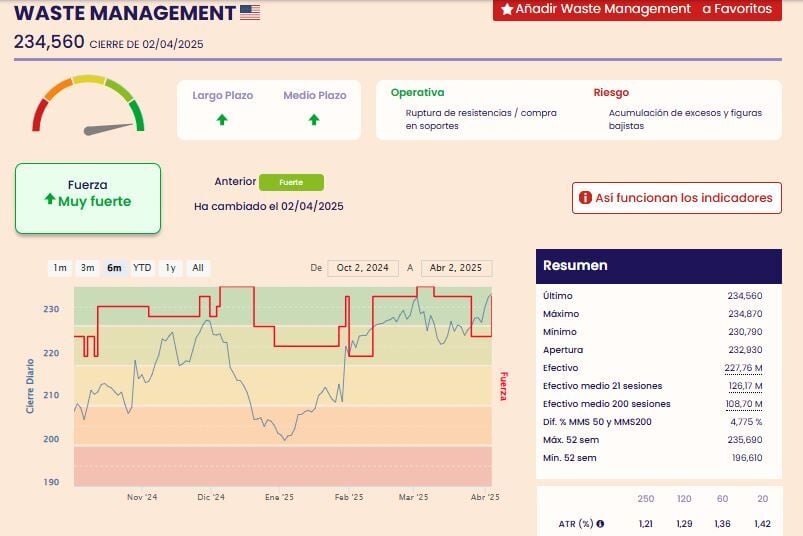This screenshot has width=803, height=536.
Task: Click the 60 column header in ATR table
Action: (x=723, y=499)
